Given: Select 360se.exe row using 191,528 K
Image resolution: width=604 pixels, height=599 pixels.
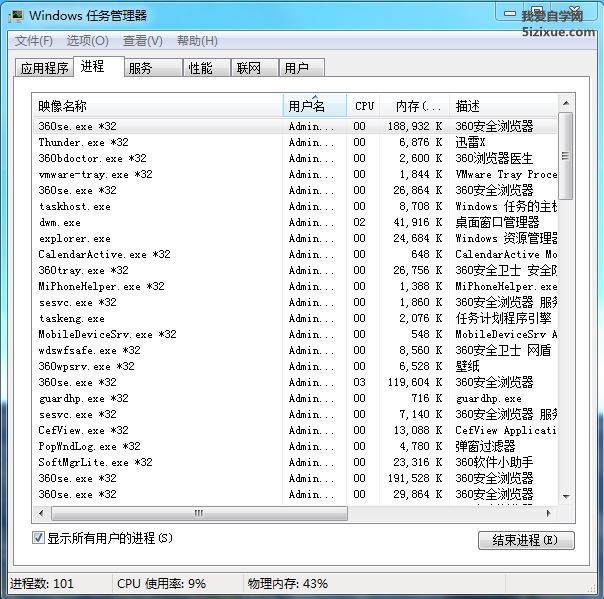Looking at the screenshot, I should click(x=295, y=478).
